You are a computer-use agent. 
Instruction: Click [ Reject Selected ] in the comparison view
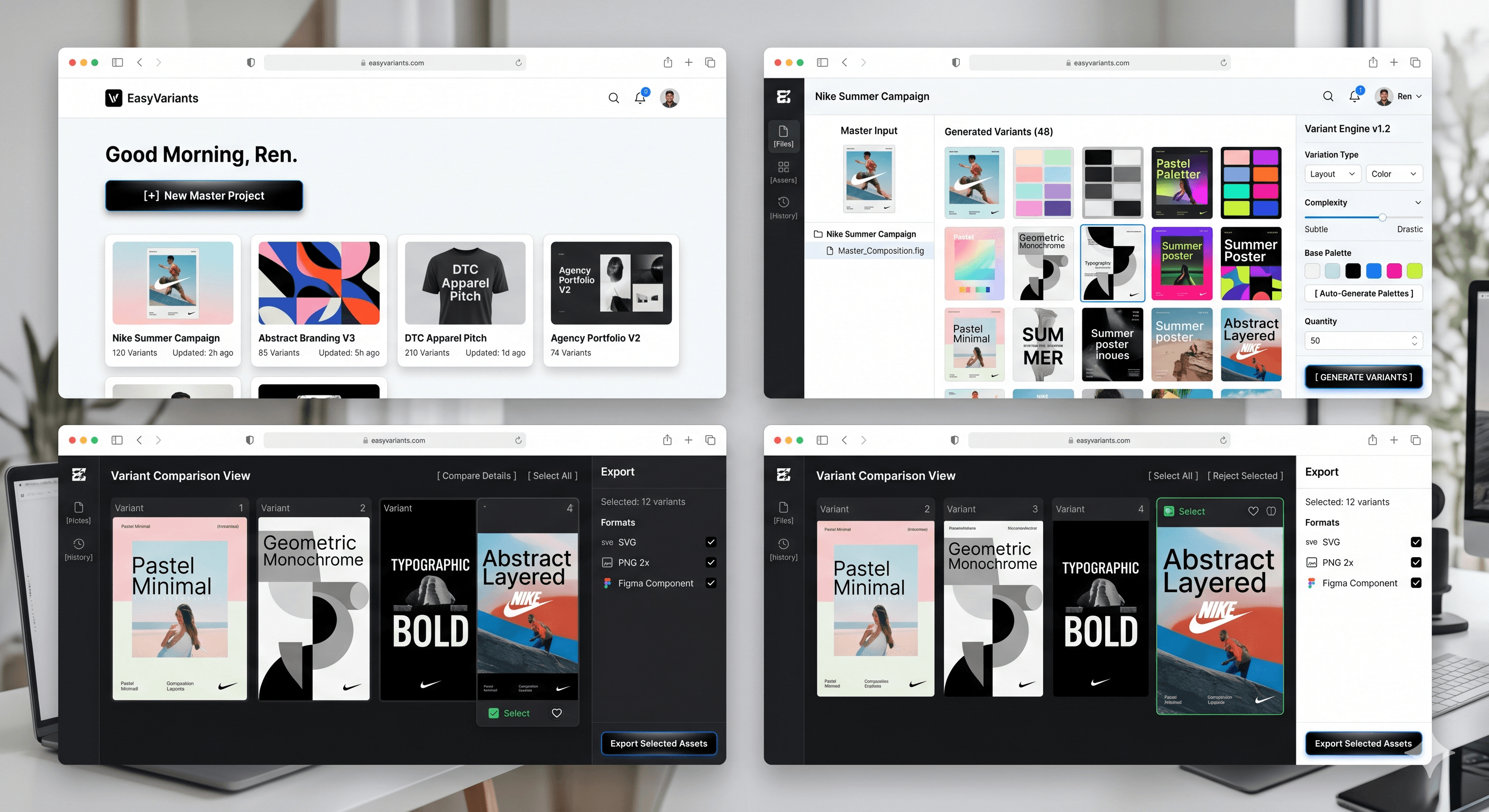click(x=1245, y=476)
